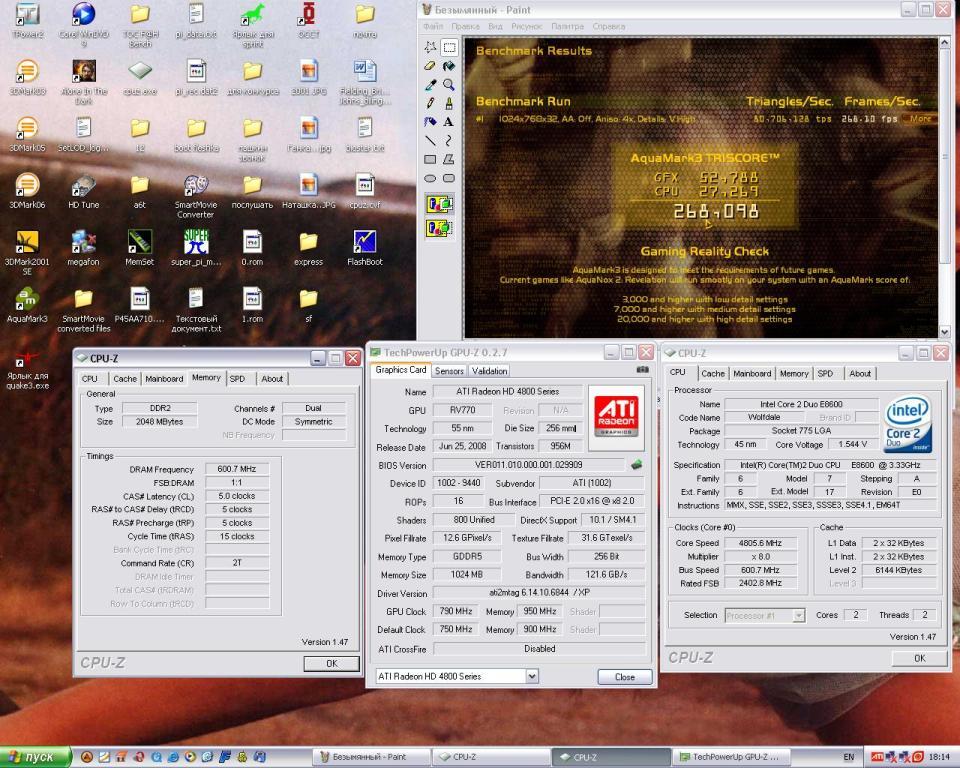
Task: Select the Pick Color eyedropper tool
Action: click(430, 85)
